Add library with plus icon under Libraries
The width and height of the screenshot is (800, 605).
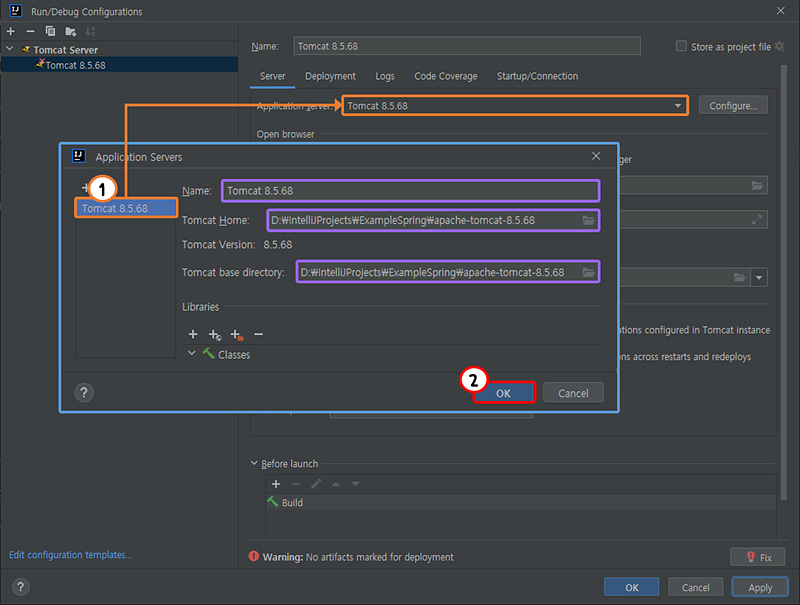[x=193, y=334]
